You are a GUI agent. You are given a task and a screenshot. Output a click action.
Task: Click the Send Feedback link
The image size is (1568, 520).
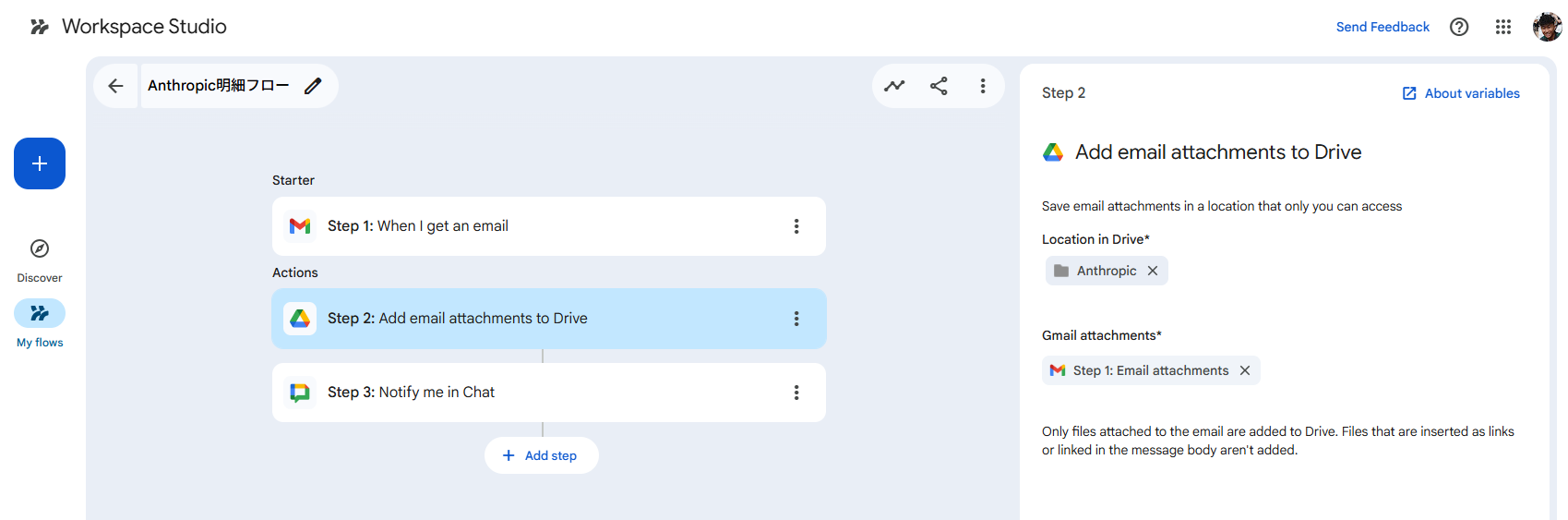pos(1382,27)
